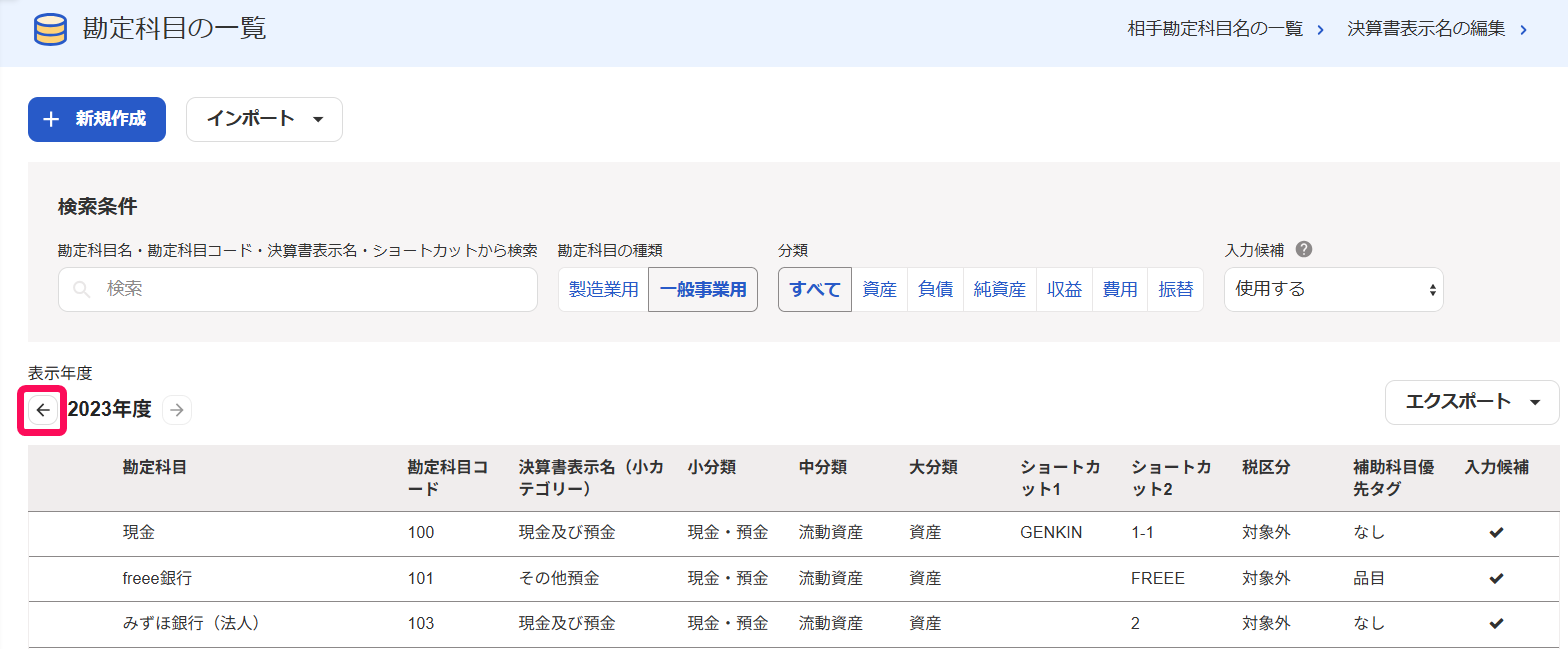Screen dimensions: 1568x649
Task: Click the 新規作成 button
Action: [x=97, y=119]
